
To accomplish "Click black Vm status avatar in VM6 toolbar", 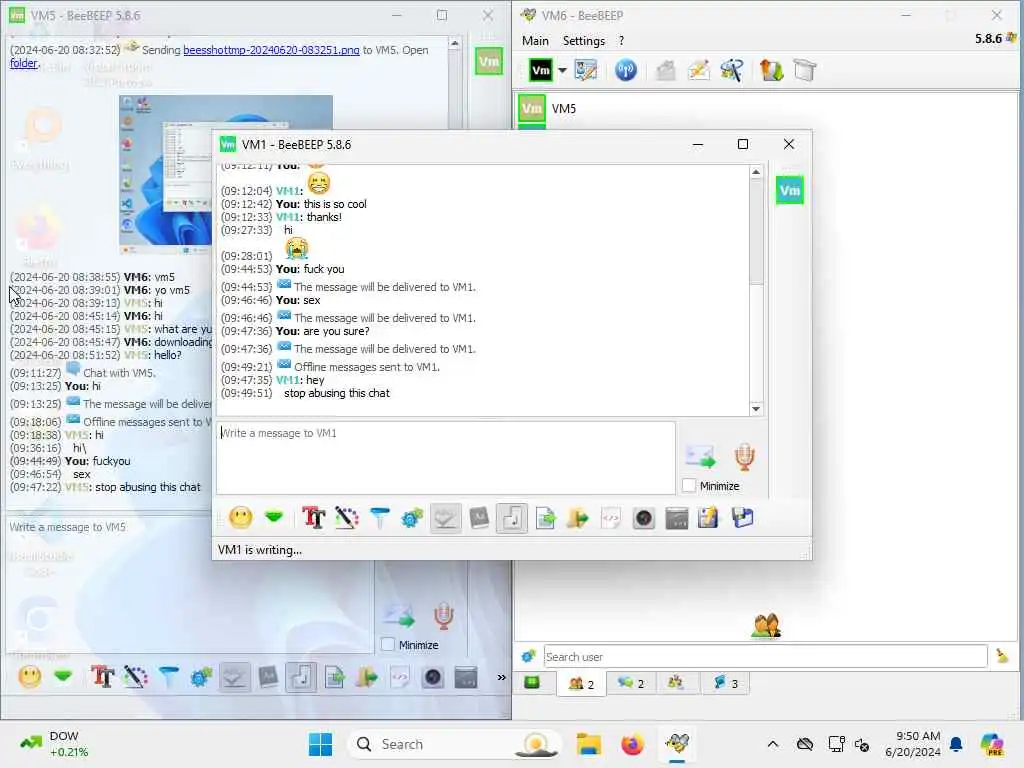I will point(541,70).
